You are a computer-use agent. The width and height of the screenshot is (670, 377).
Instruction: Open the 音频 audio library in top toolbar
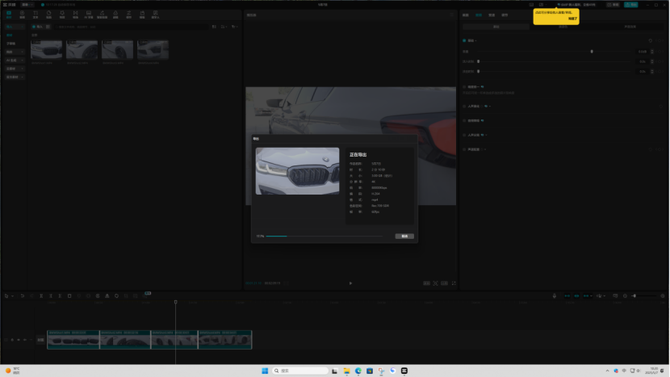pyautogui.click(x=22, y=15)
